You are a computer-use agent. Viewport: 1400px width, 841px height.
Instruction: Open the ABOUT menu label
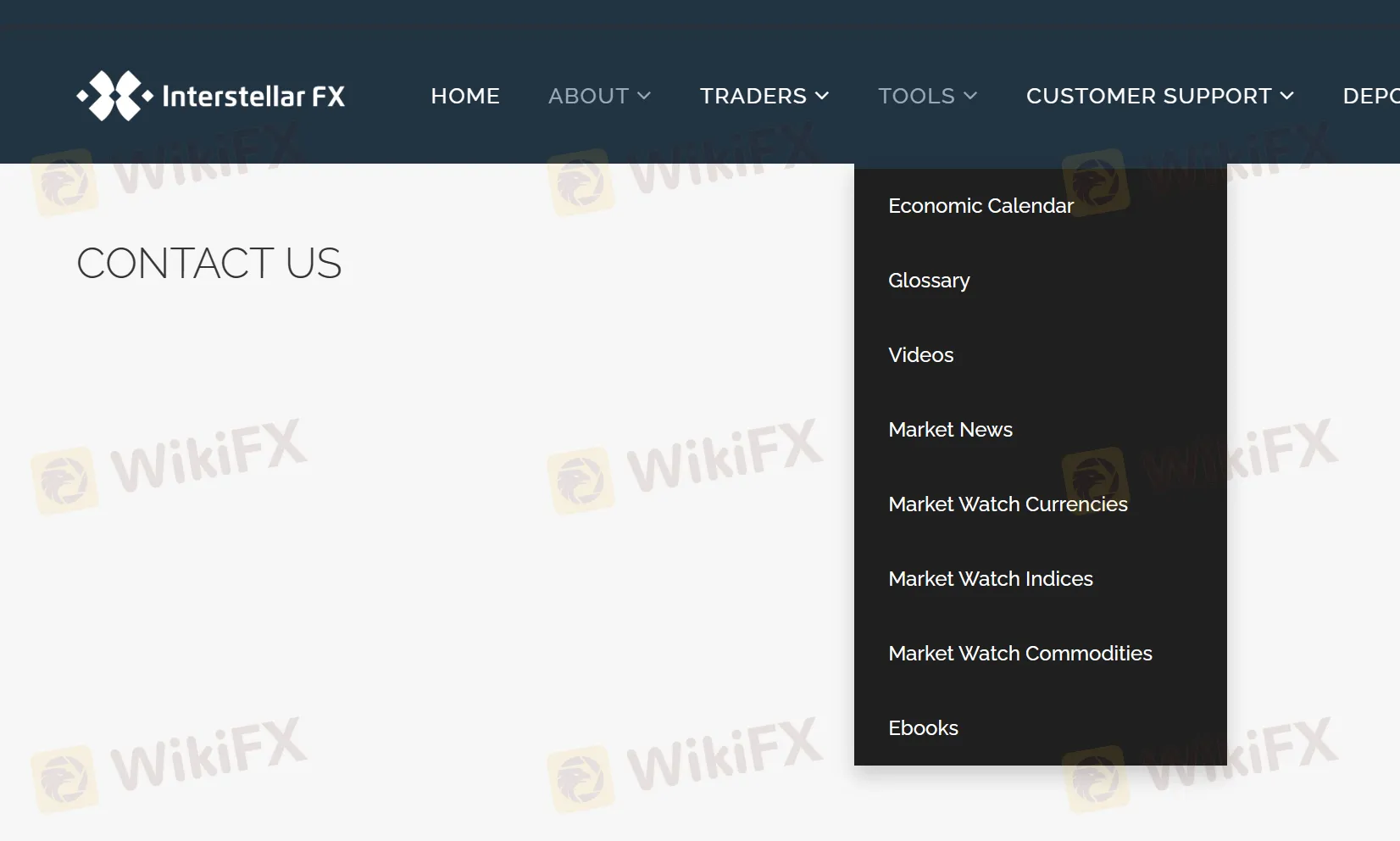point(588,96)
